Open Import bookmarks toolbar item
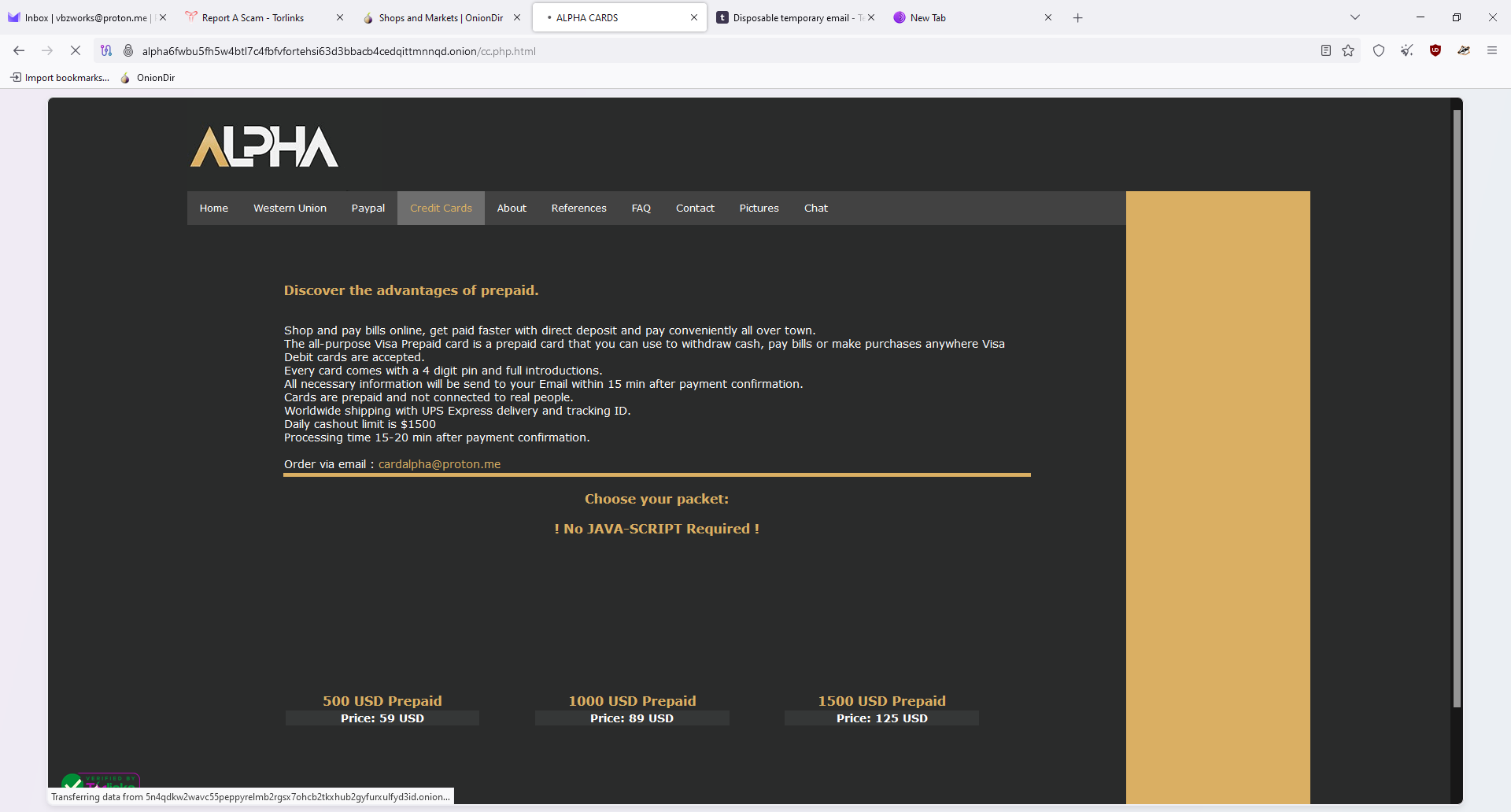This screenshot has height=812, width=1511. [x=60, y=77]
